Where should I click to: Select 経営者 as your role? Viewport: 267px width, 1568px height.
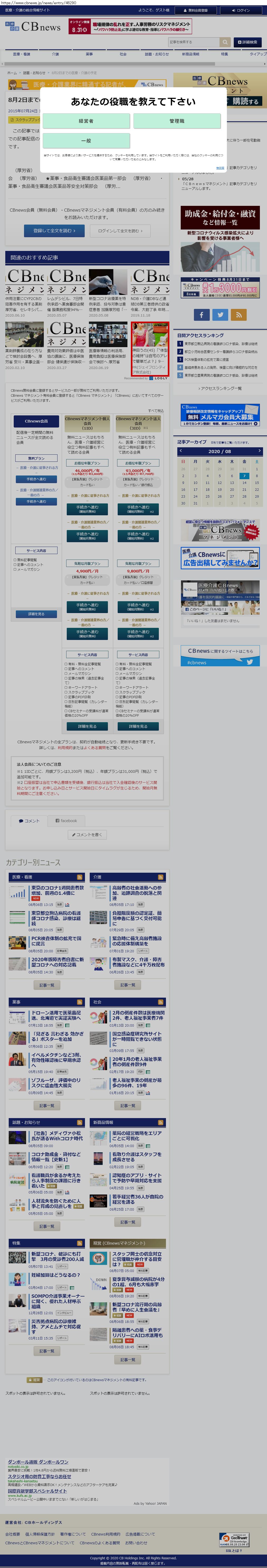click(86, 121)
